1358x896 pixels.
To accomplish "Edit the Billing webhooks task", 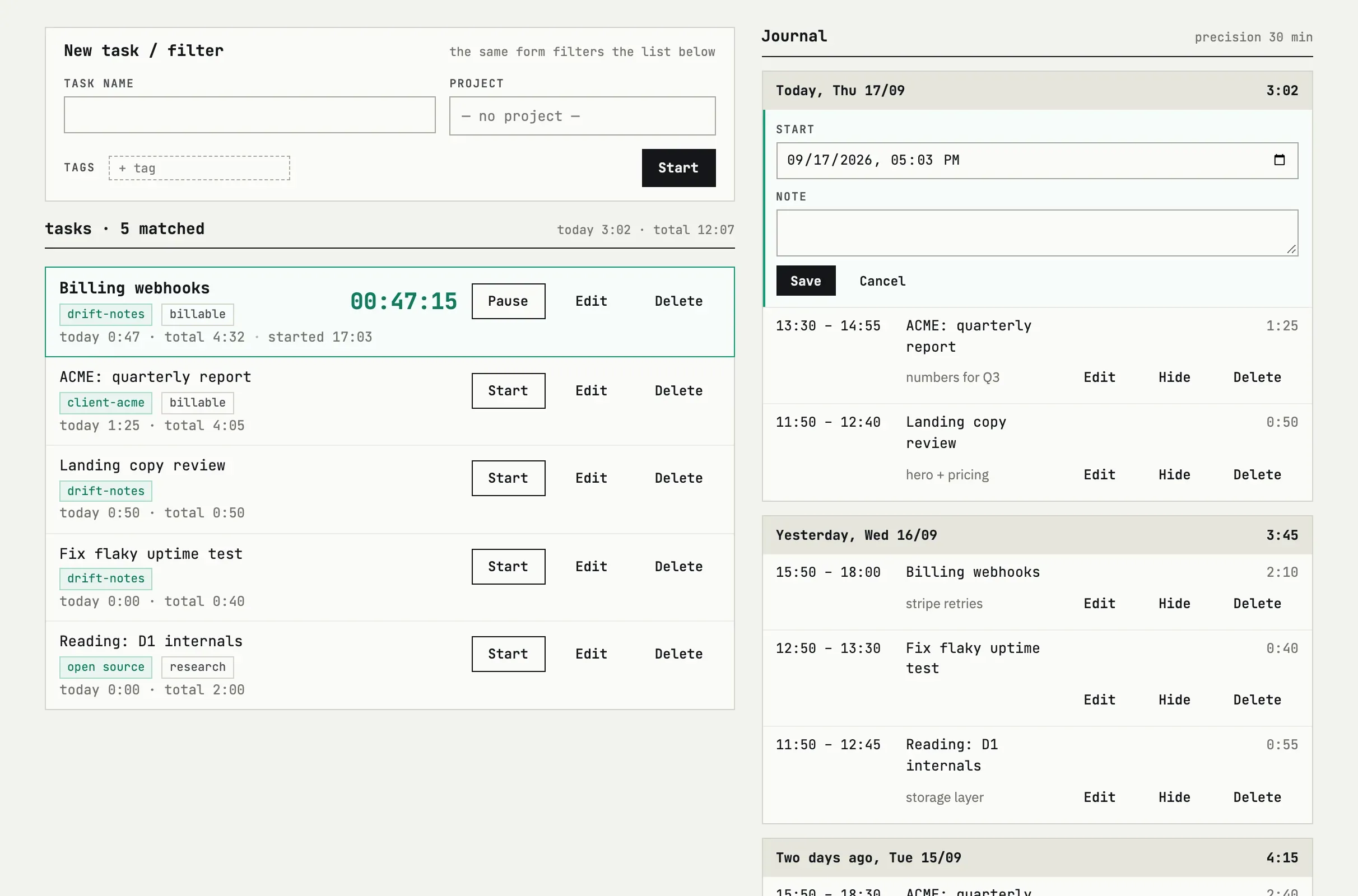I will (591, 301).
